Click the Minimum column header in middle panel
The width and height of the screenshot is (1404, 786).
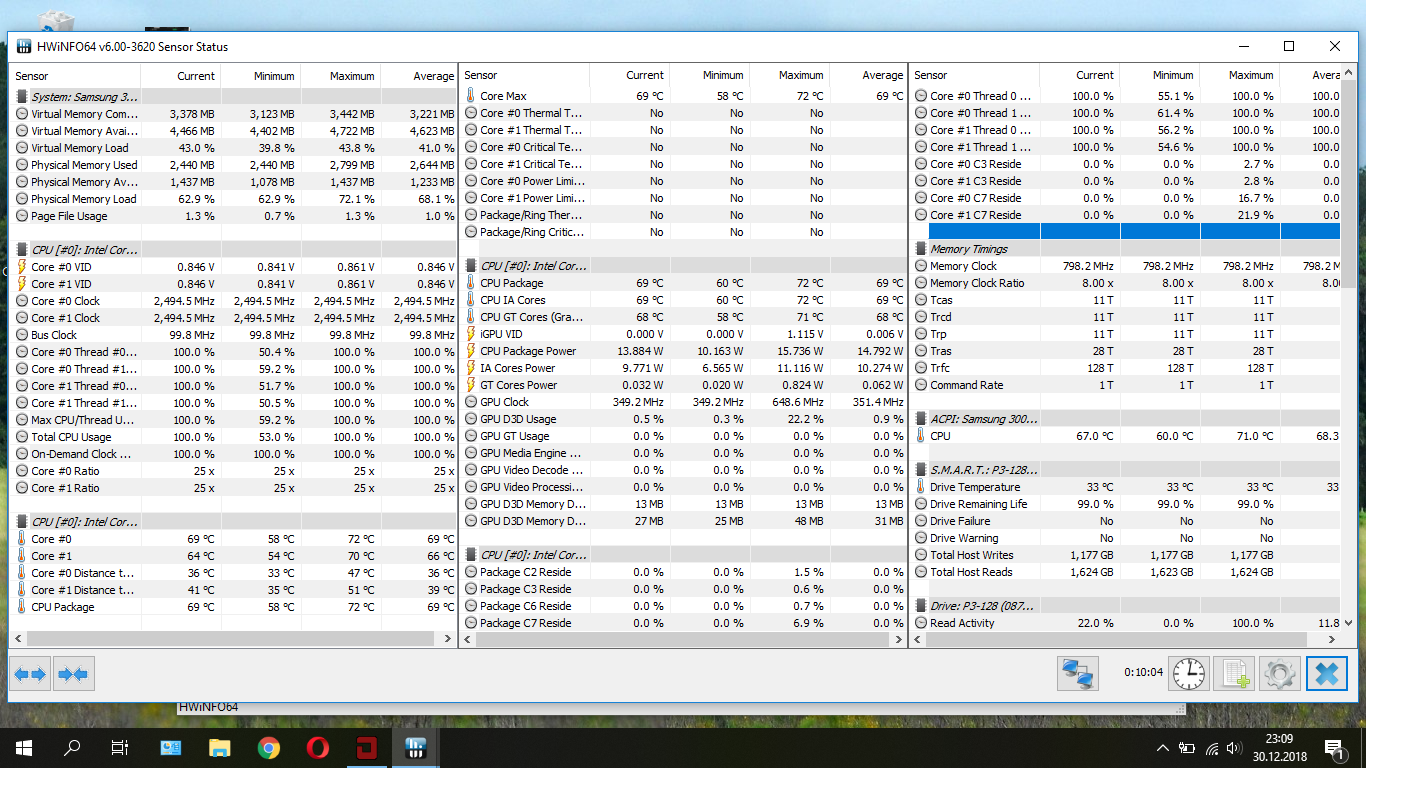click(710, 75)
